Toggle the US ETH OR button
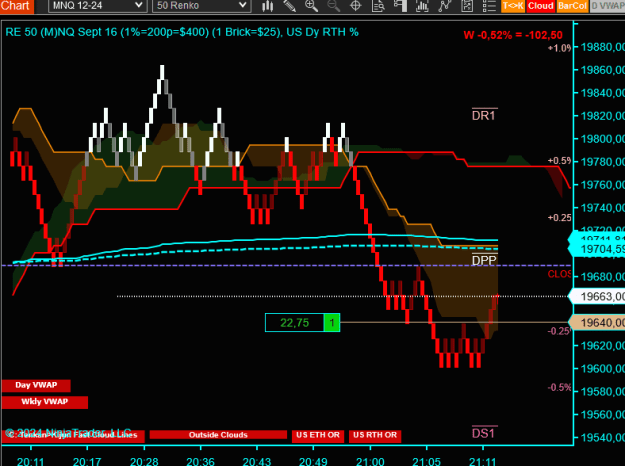The height and width of the screenshot is (466, 625). pyautogui.click(x=318, y=435)
